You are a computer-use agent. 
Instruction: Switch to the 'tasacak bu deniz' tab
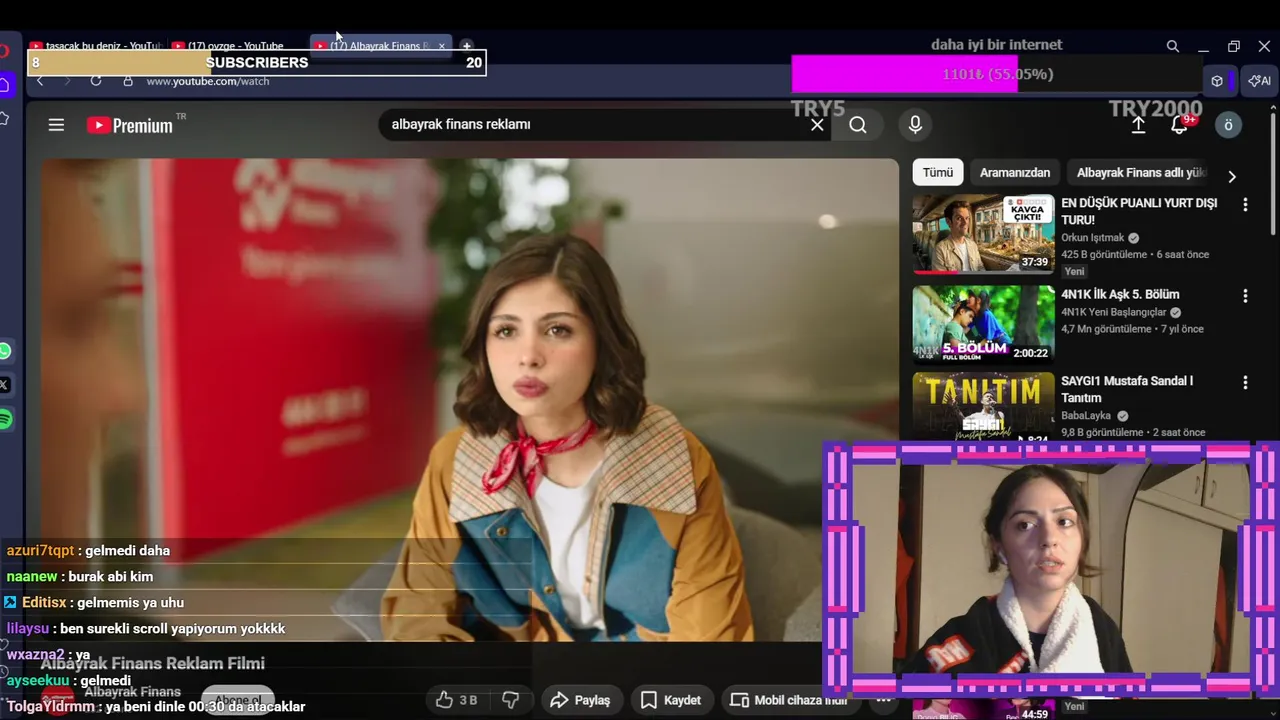(95, 46)
